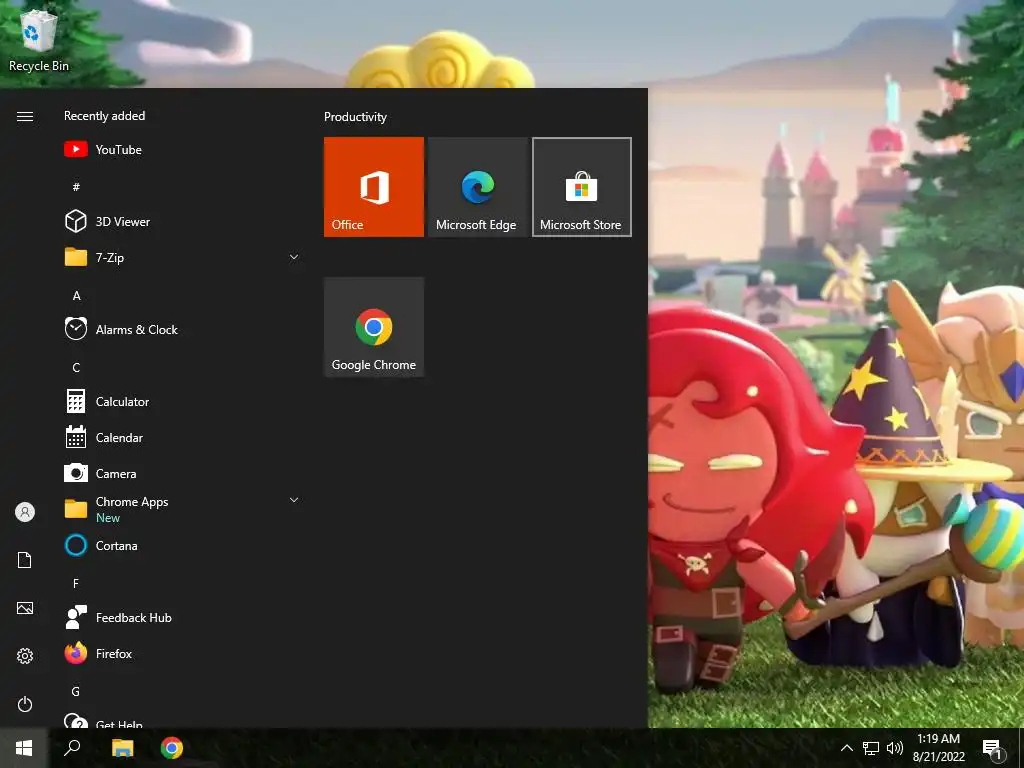Click the Windows Start button
The image size is (1024, 768).
pyautogui.click(x=24, y=748)
